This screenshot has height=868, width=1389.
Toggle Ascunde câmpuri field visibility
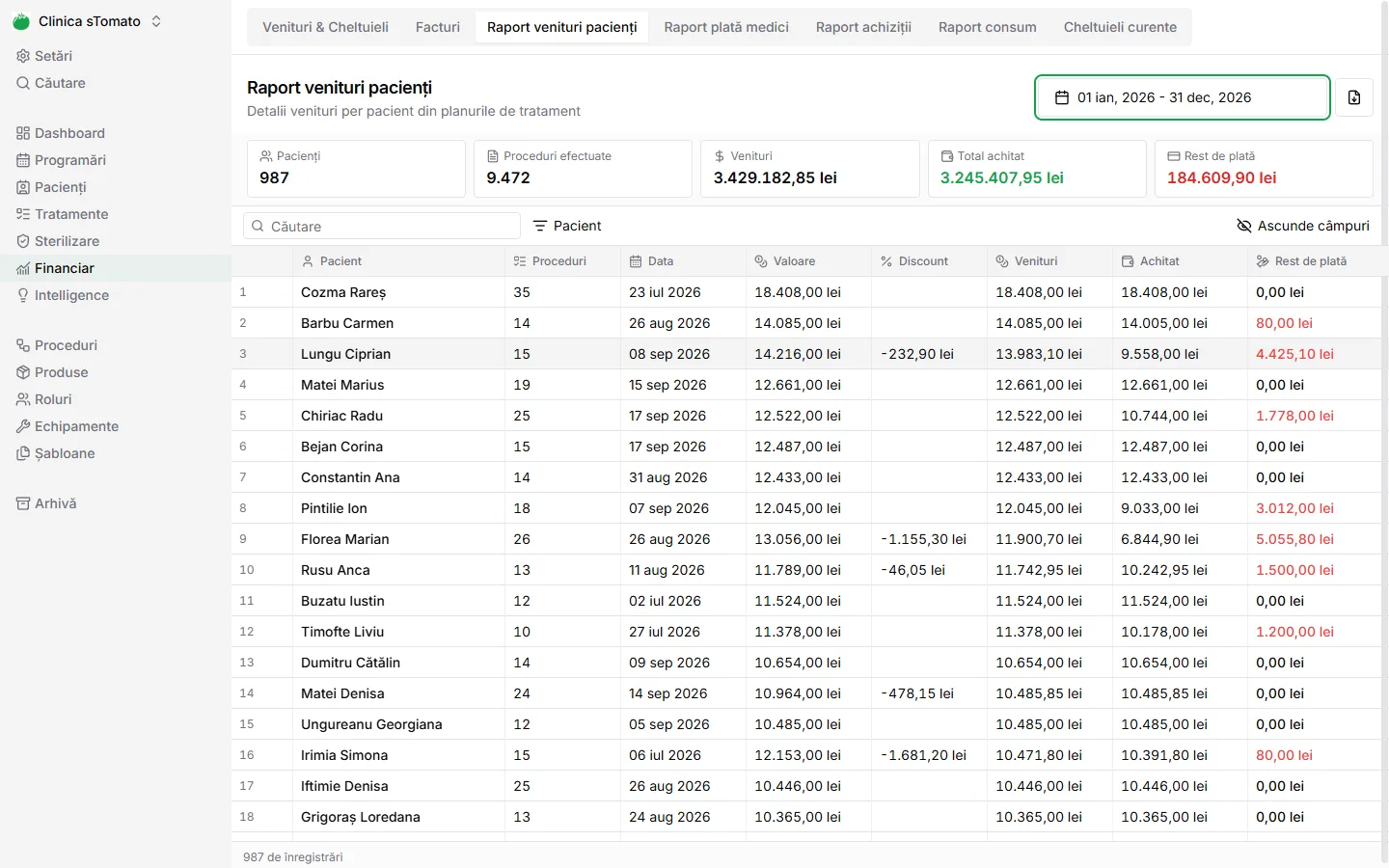coord(1303,226)
